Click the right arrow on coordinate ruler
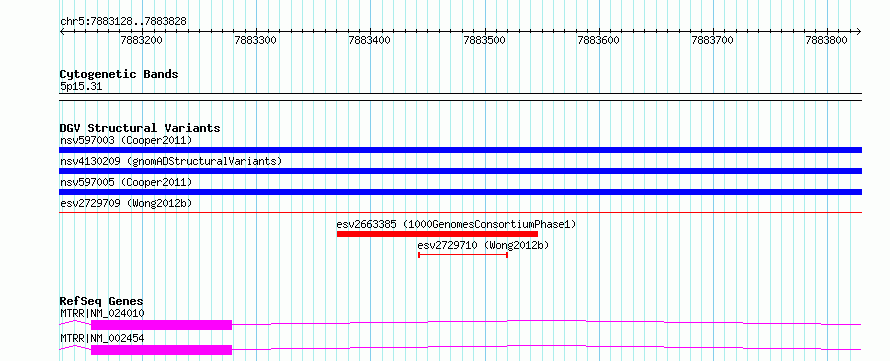The height and width of the screenshot is (361, 890). pyautogui.click(x=858, y=32)
